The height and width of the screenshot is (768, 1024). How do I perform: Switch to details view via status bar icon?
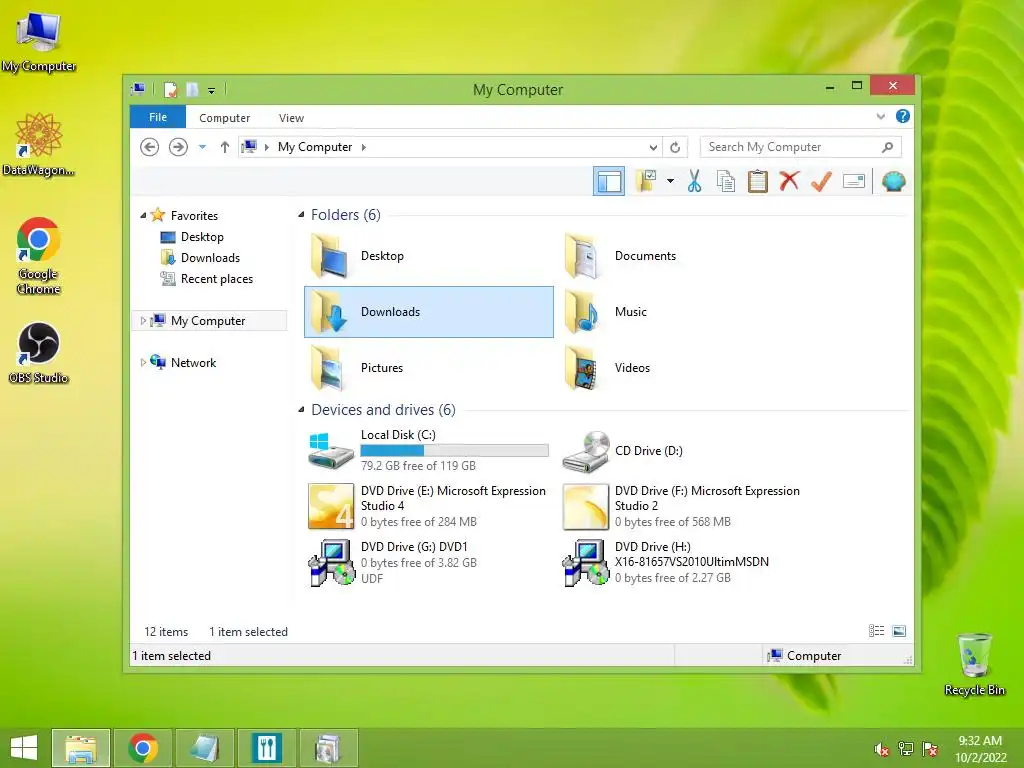[876, 631]
